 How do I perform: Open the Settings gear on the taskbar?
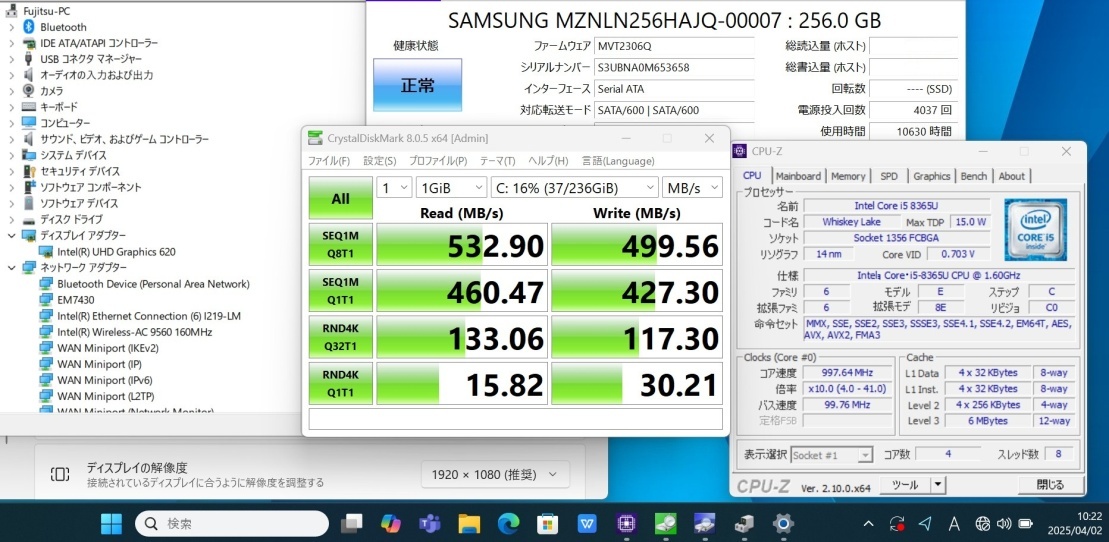[783, 524]
